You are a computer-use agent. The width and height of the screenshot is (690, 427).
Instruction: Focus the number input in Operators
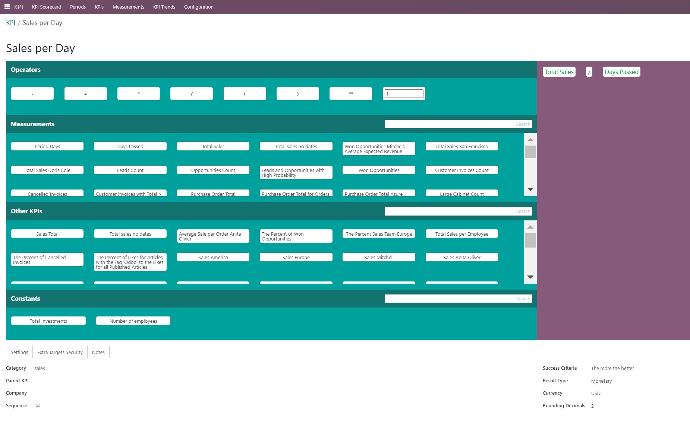pos(404,93)
